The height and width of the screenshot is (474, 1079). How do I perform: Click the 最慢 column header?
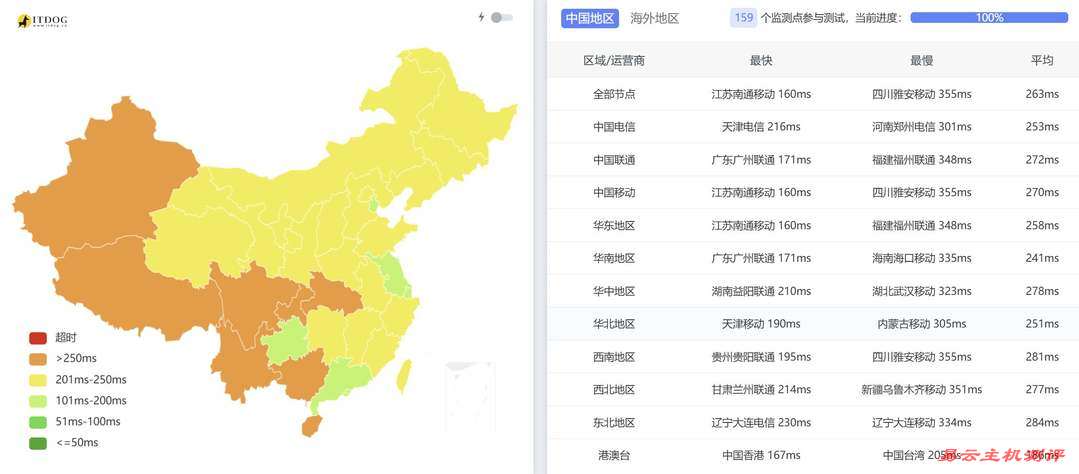pos(921,61)
